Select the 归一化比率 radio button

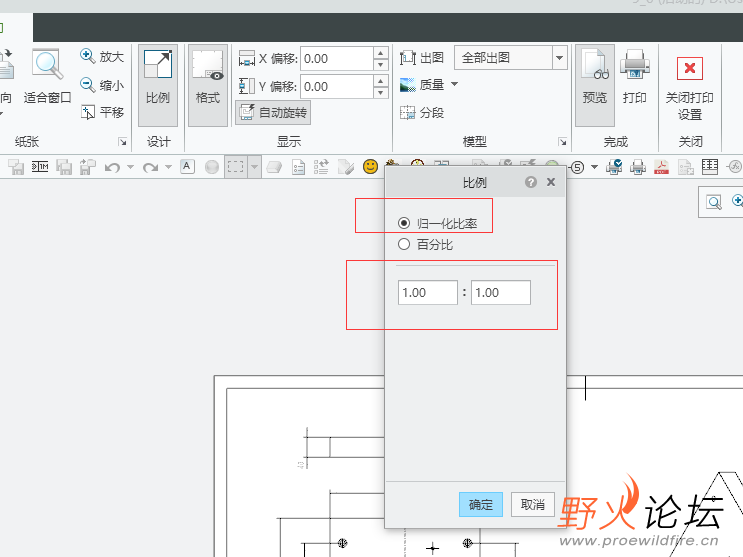pyautogui.click(x=404, y=223)
